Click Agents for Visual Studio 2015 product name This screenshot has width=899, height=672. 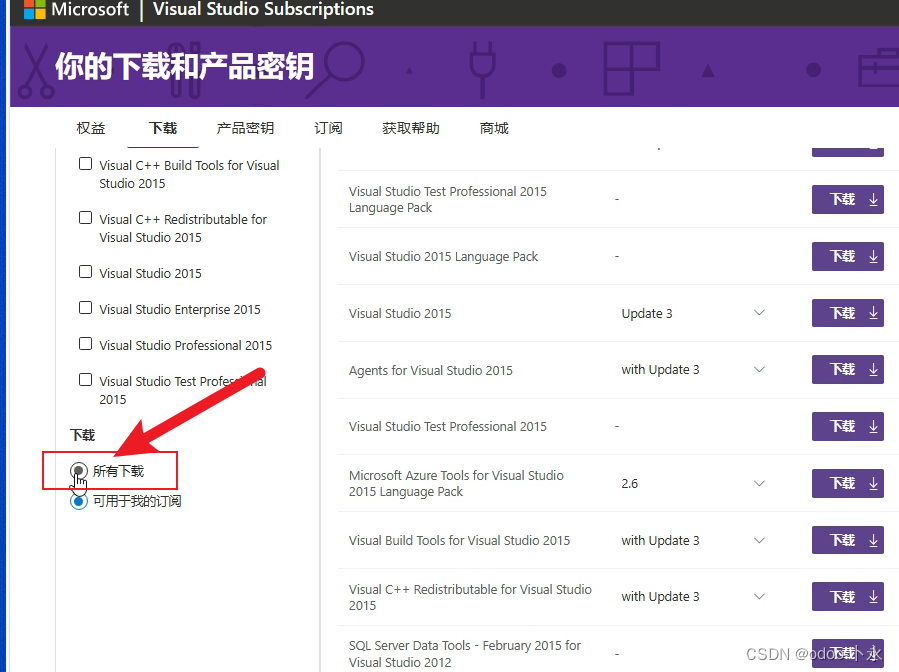coord(431,370)
